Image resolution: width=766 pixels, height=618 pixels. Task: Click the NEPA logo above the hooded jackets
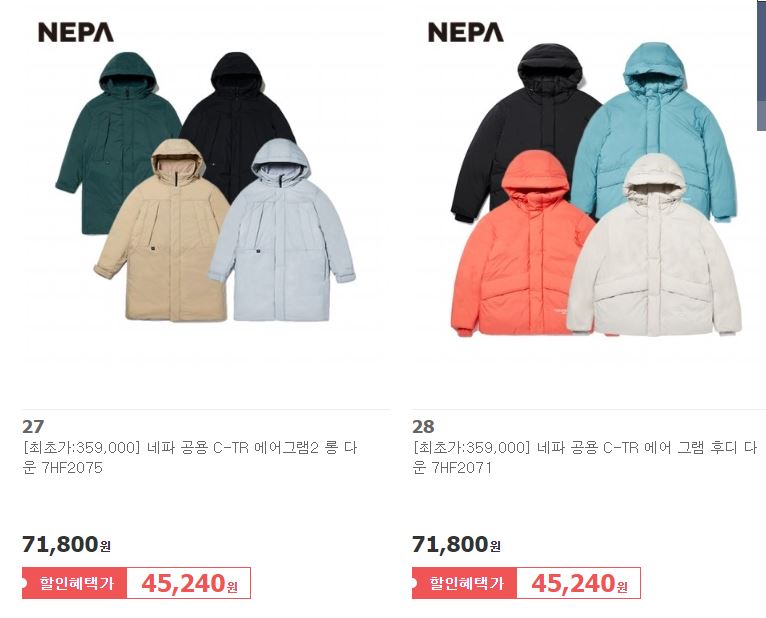[x=466, y=32]
